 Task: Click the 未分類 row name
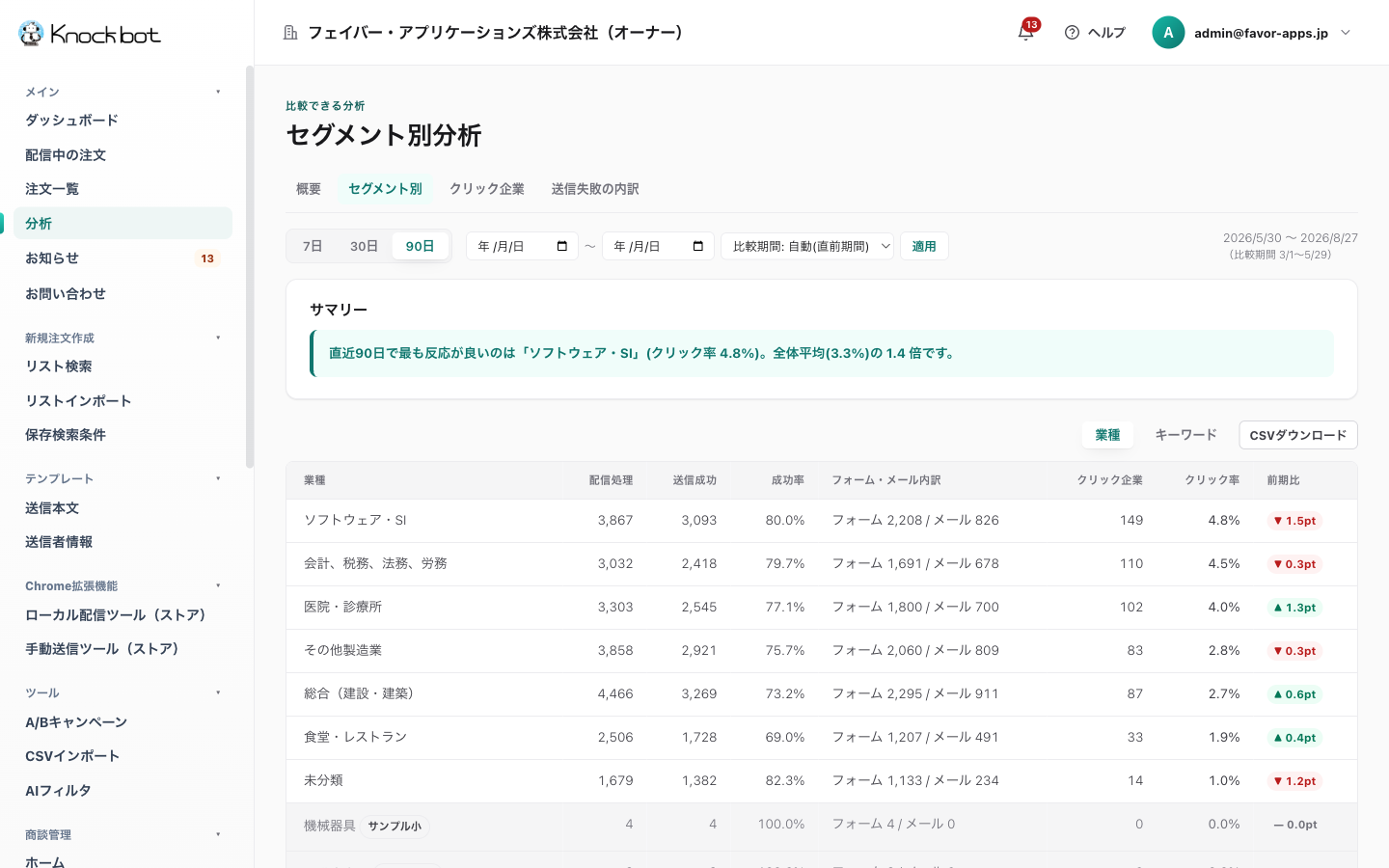(323, 780)
